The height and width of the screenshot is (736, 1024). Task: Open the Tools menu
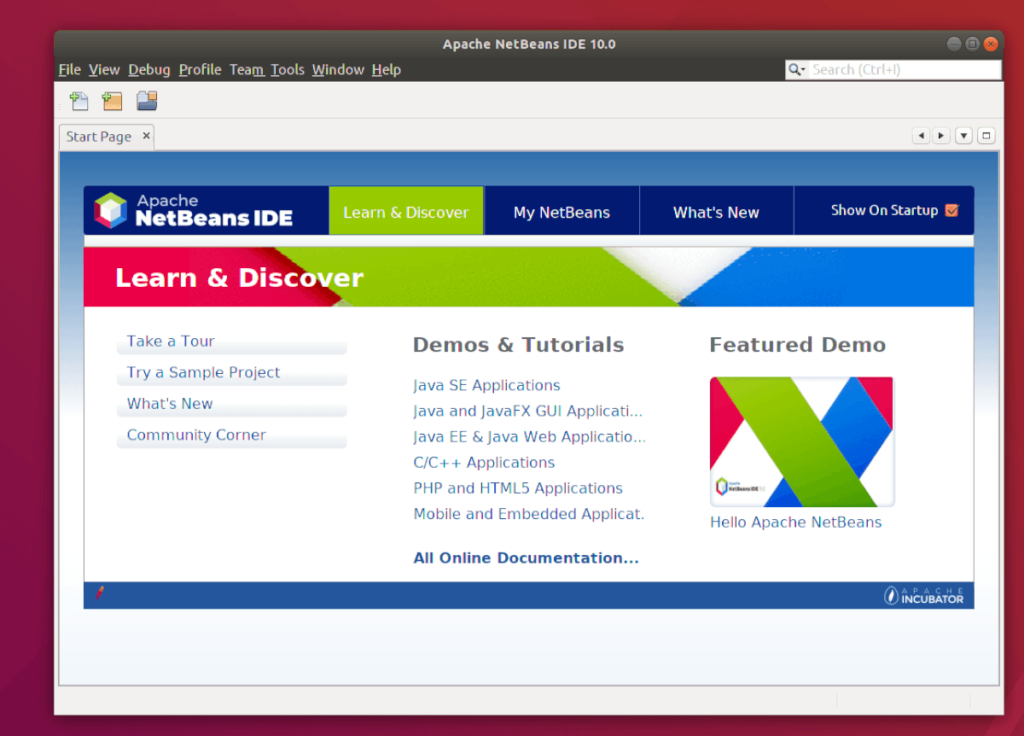(288, 69)
